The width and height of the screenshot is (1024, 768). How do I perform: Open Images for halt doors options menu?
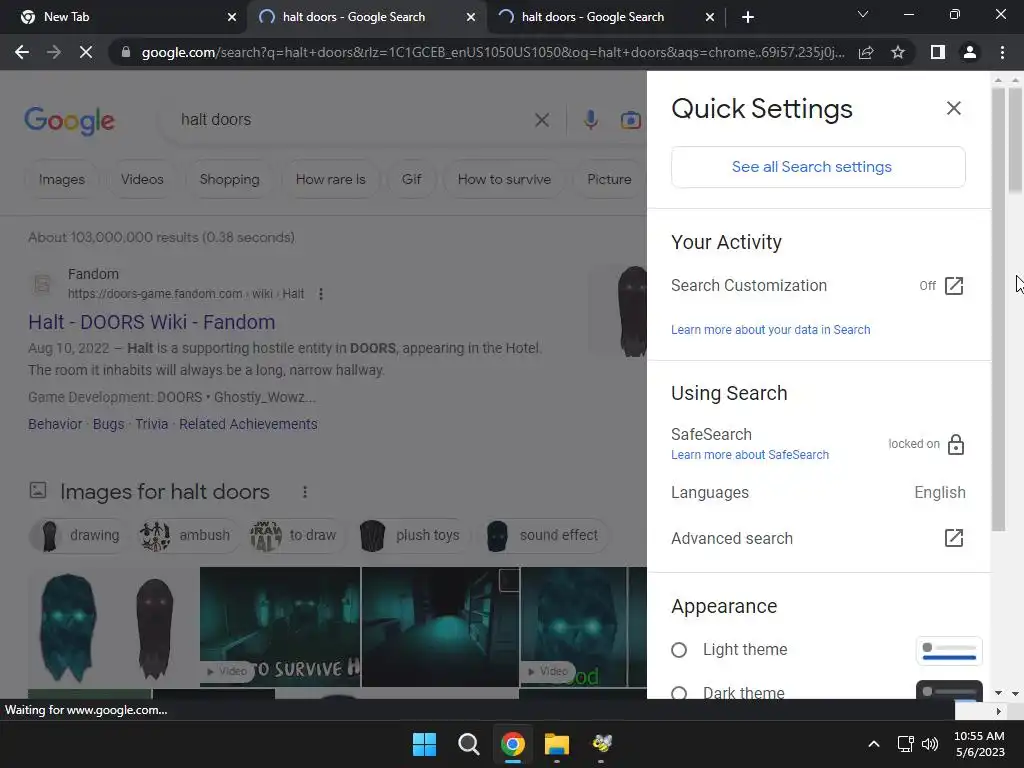[x=305, y=492]
